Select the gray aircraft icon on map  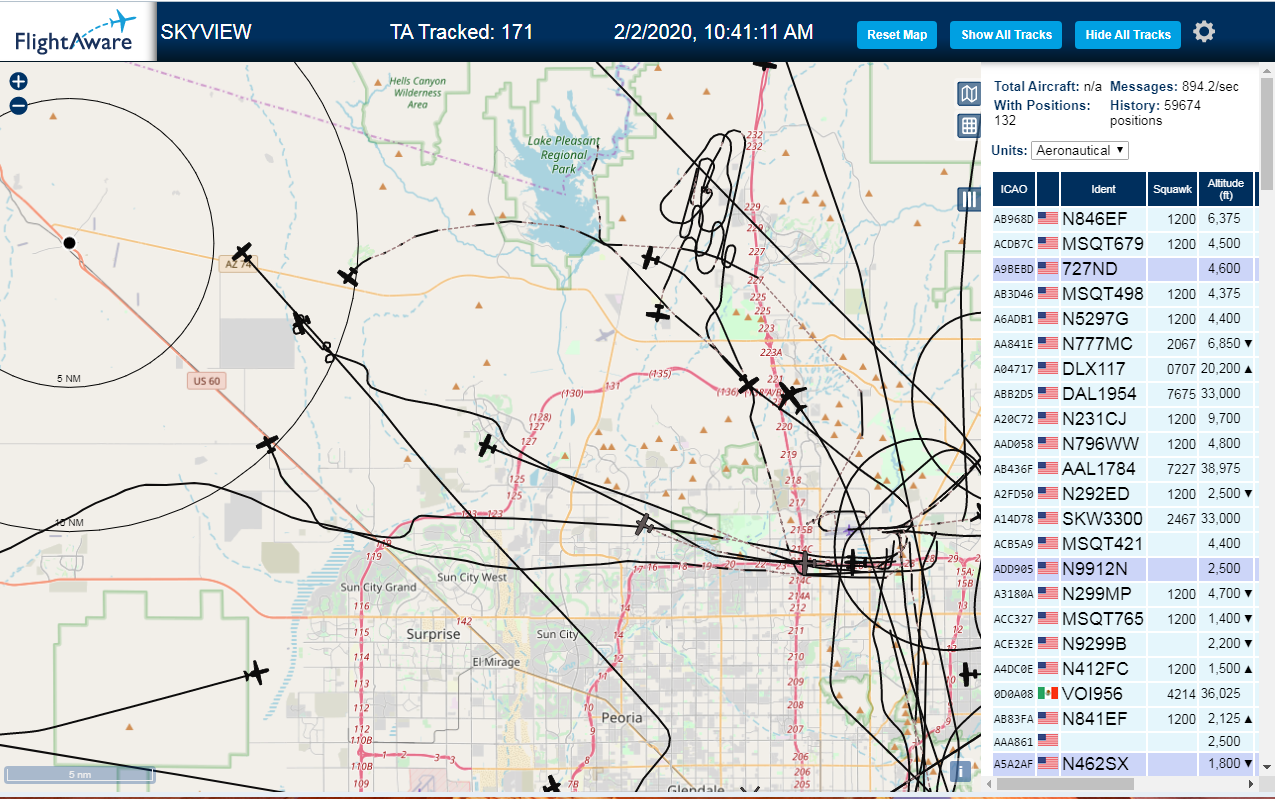[x=645, y=524]
